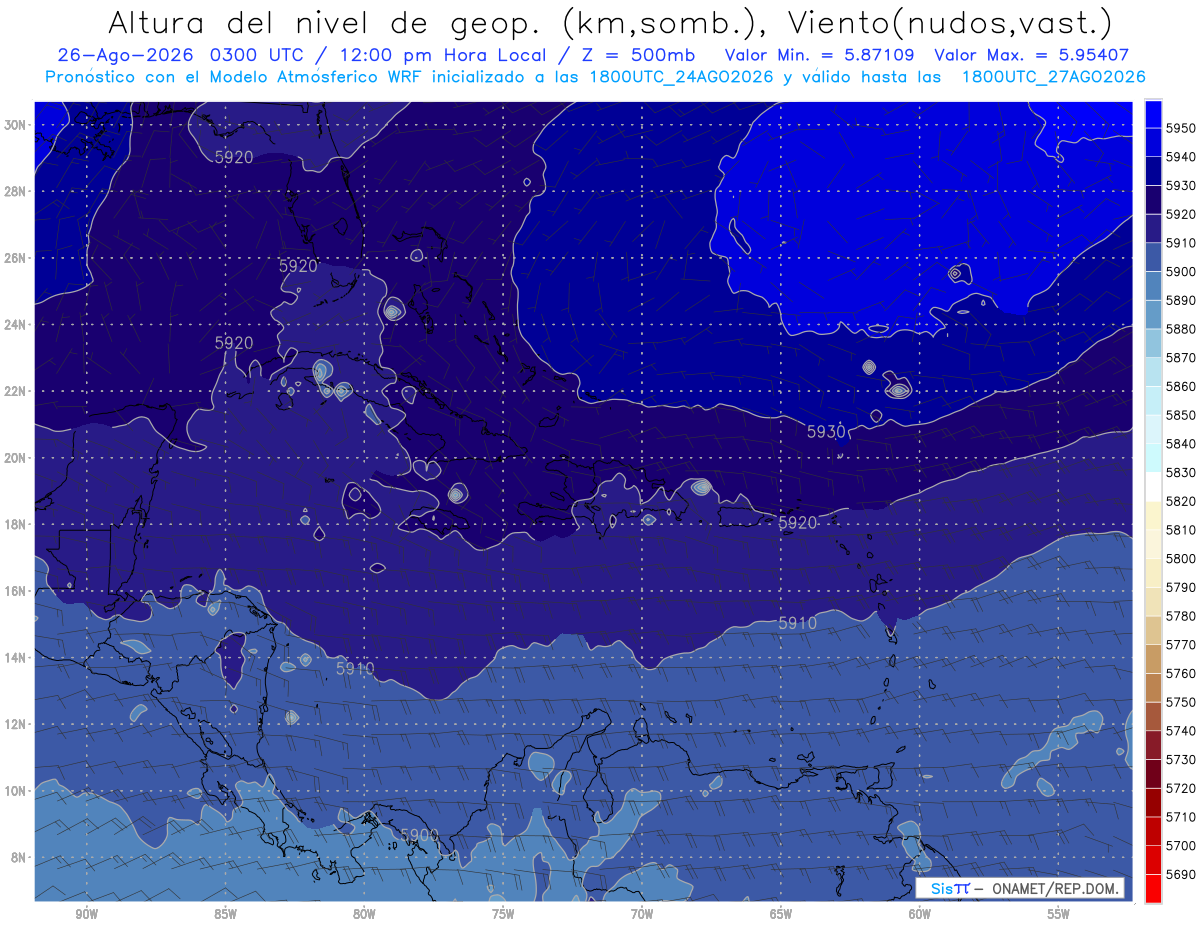Image resolution: width=1200 pixels, height=927 pixels.
Task: Click the 5830 colorbar label
Action: point(1181,472)
